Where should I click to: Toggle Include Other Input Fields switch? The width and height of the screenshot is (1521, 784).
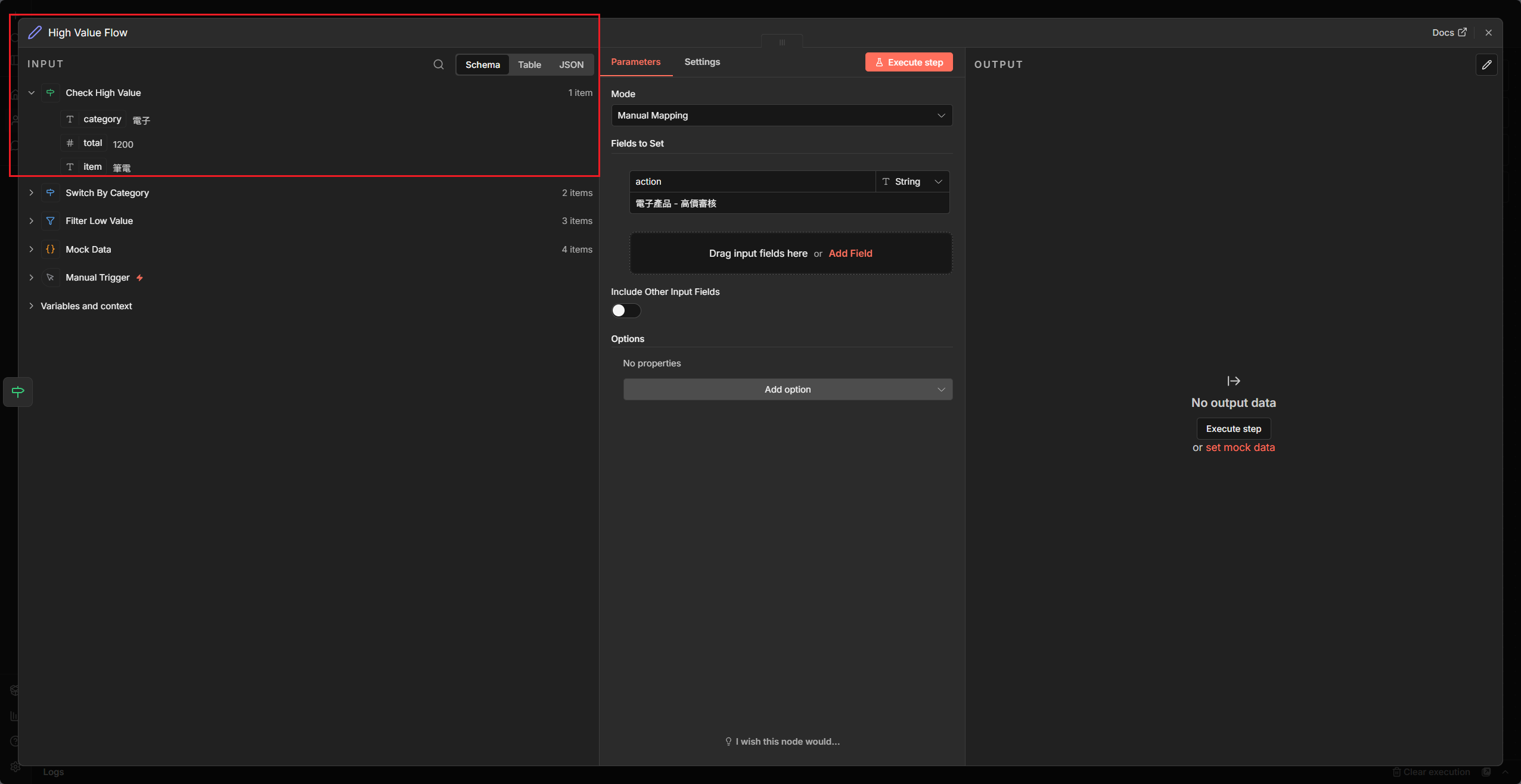pos(626,310)
